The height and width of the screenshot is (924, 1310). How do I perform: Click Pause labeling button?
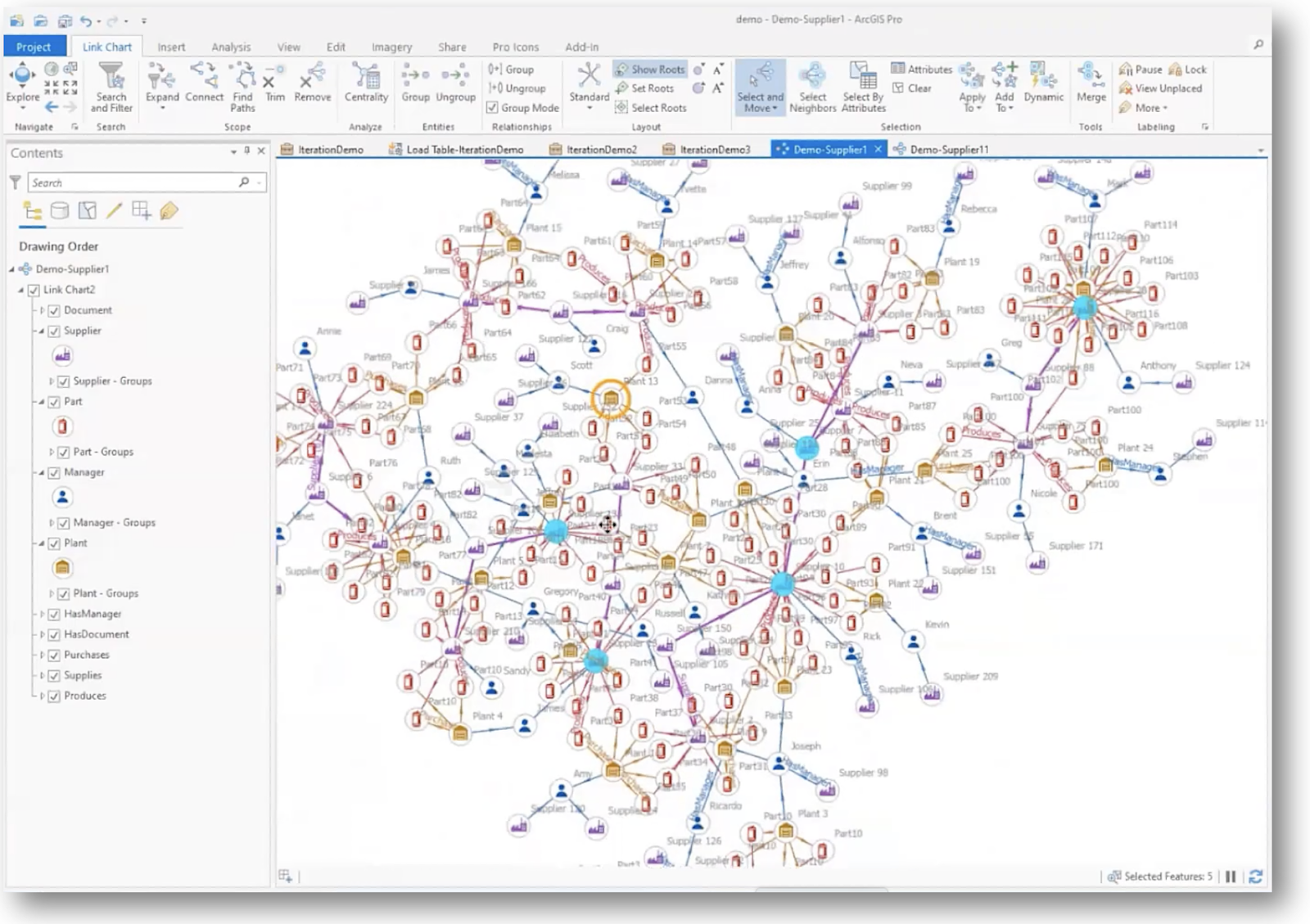[x=1141, y=70]
